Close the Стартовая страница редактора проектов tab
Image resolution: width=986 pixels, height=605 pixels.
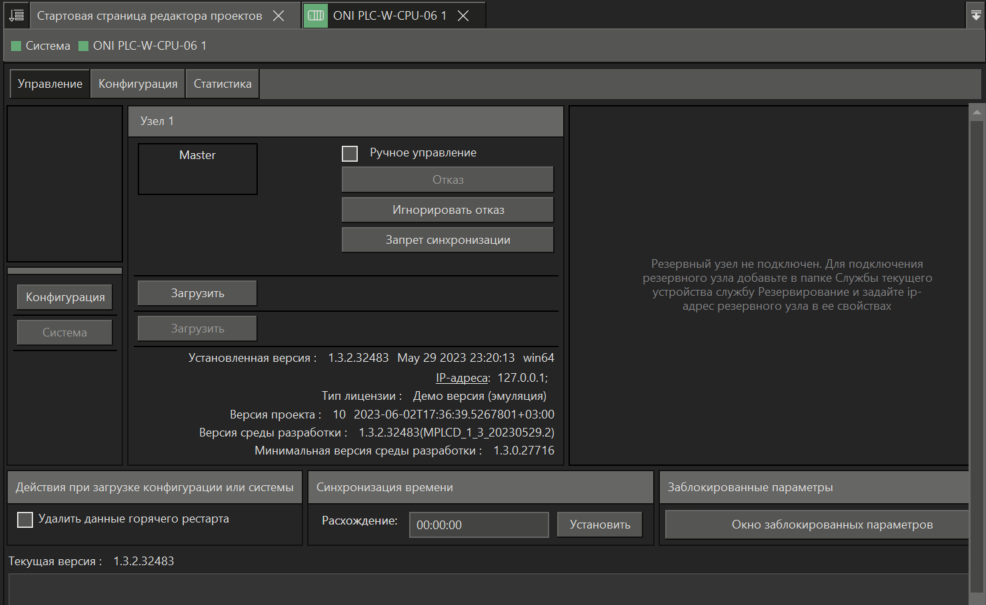click(x=278, y=16)
